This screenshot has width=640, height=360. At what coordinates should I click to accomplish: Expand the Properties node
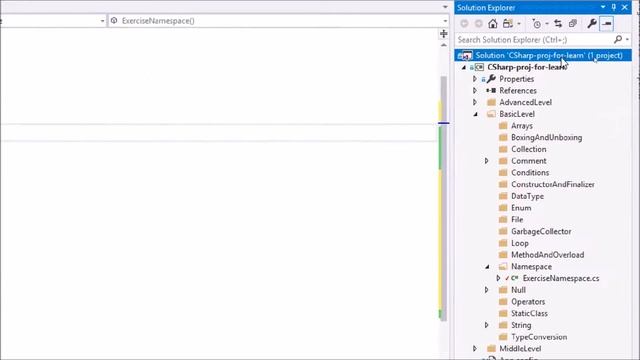point(474,79)
